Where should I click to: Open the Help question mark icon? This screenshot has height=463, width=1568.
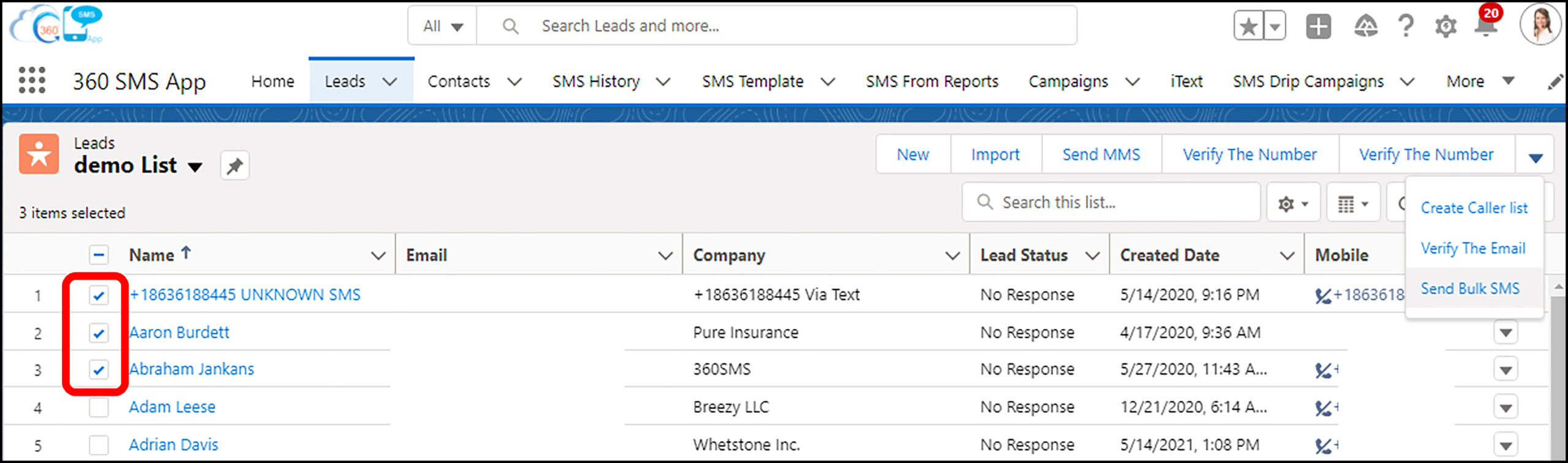click(1406, 26)
